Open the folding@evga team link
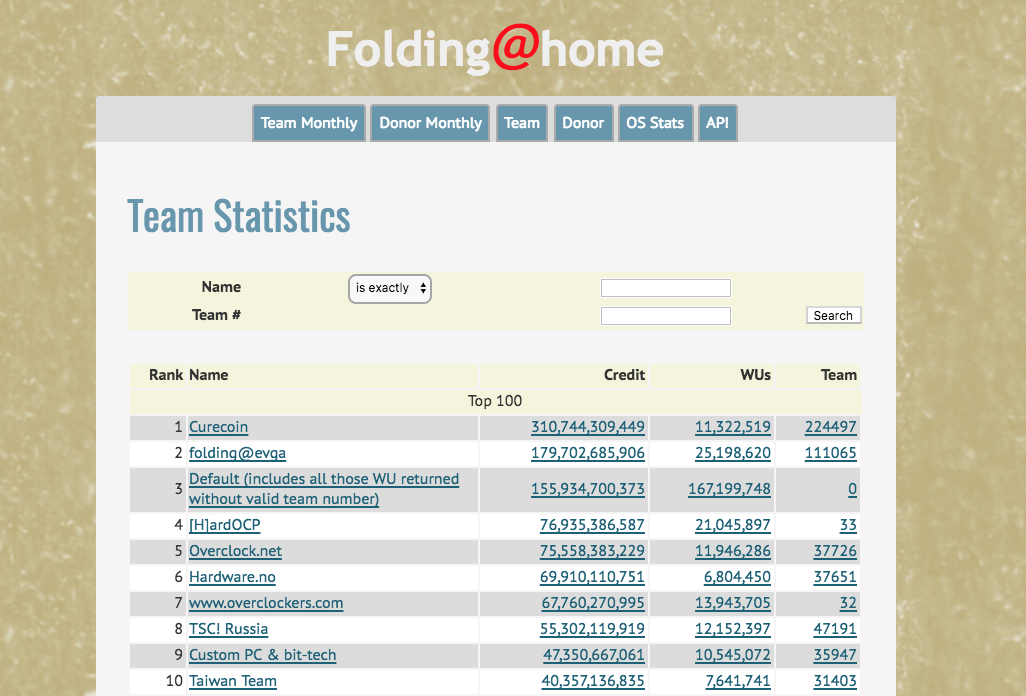This screenshot has height=696, width=1026. pos(238,453)
